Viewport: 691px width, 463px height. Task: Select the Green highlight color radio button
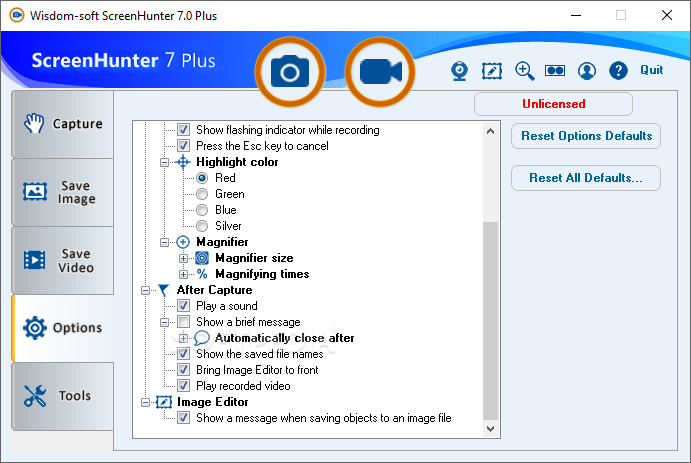coord(202,194)
